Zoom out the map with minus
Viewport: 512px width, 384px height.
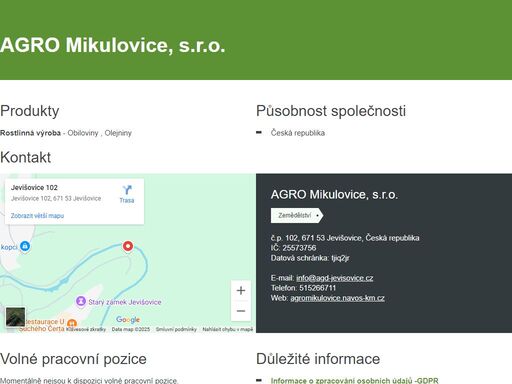241,311
